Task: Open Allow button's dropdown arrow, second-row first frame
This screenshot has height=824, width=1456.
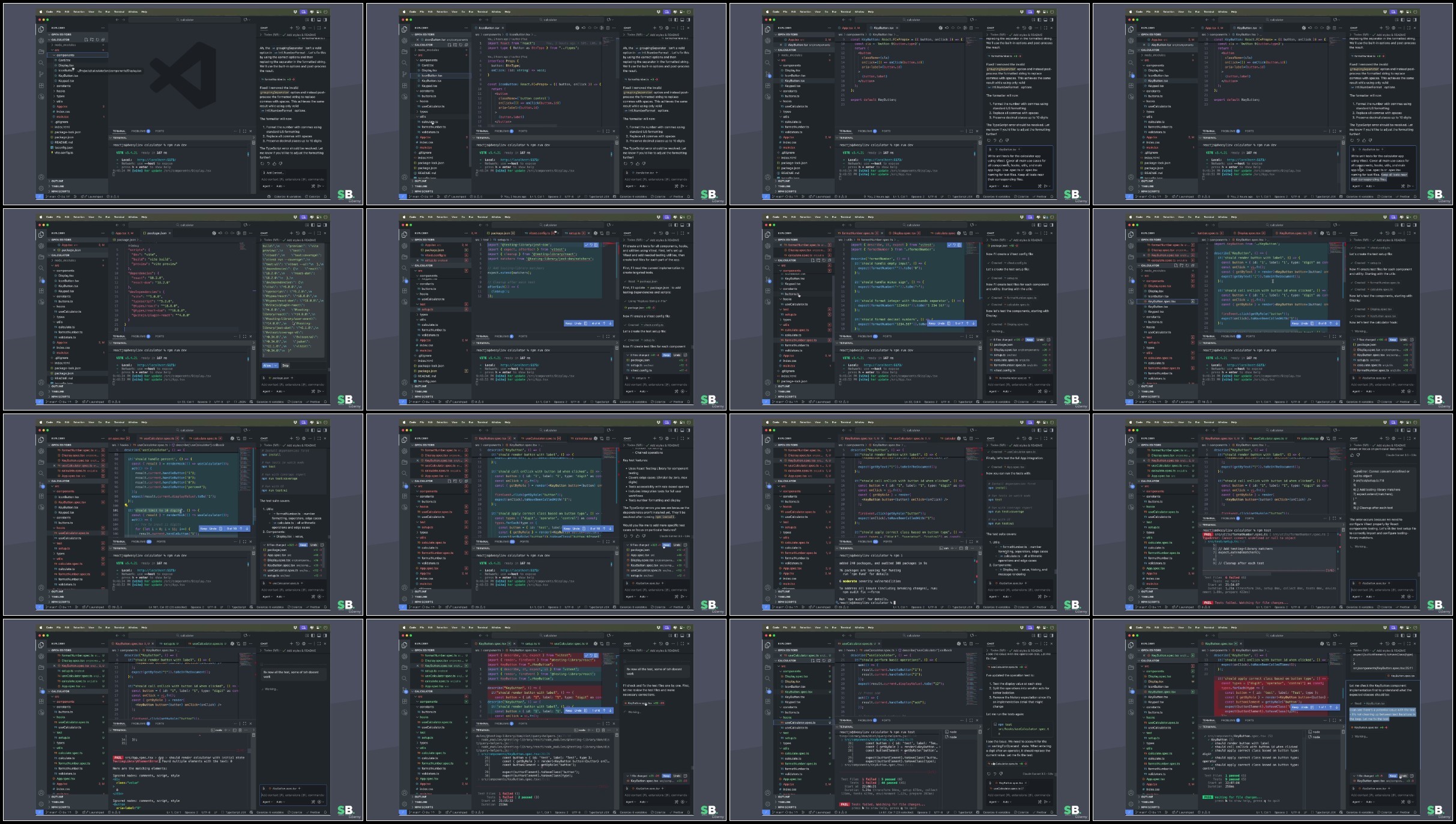Action: 276,365
